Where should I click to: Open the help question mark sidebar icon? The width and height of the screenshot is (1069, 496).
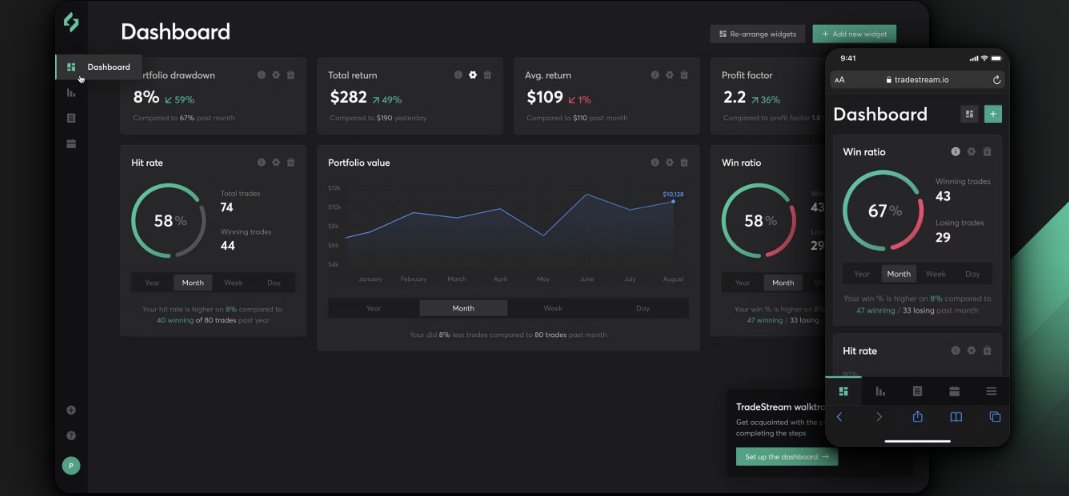tap(71, 435)
